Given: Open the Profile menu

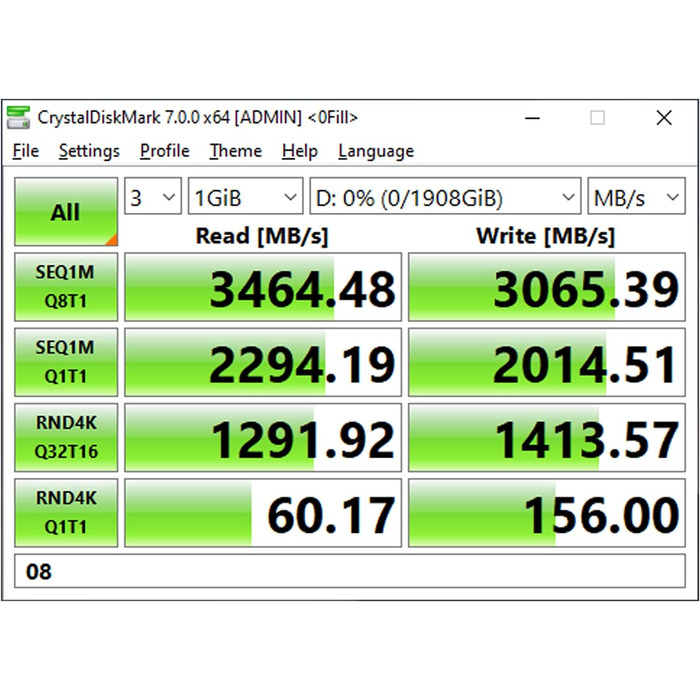Looking at the screenshot, I should pyautogui.click(x=165, y=151).
